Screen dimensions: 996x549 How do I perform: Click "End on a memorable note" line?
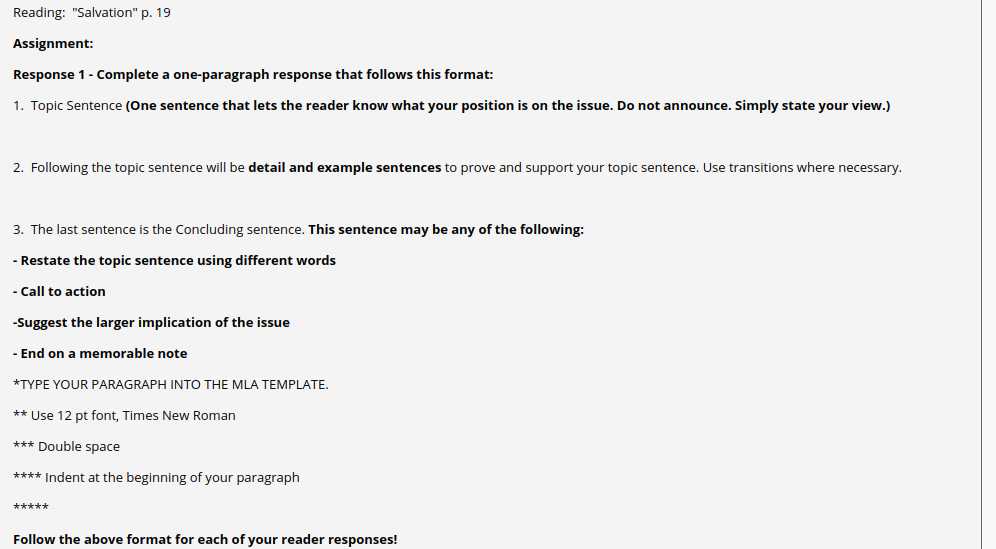pos(100,354)
